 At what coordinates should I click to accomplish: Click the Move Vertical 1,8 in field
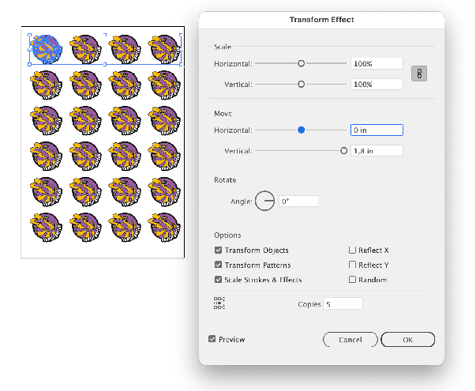377,151
